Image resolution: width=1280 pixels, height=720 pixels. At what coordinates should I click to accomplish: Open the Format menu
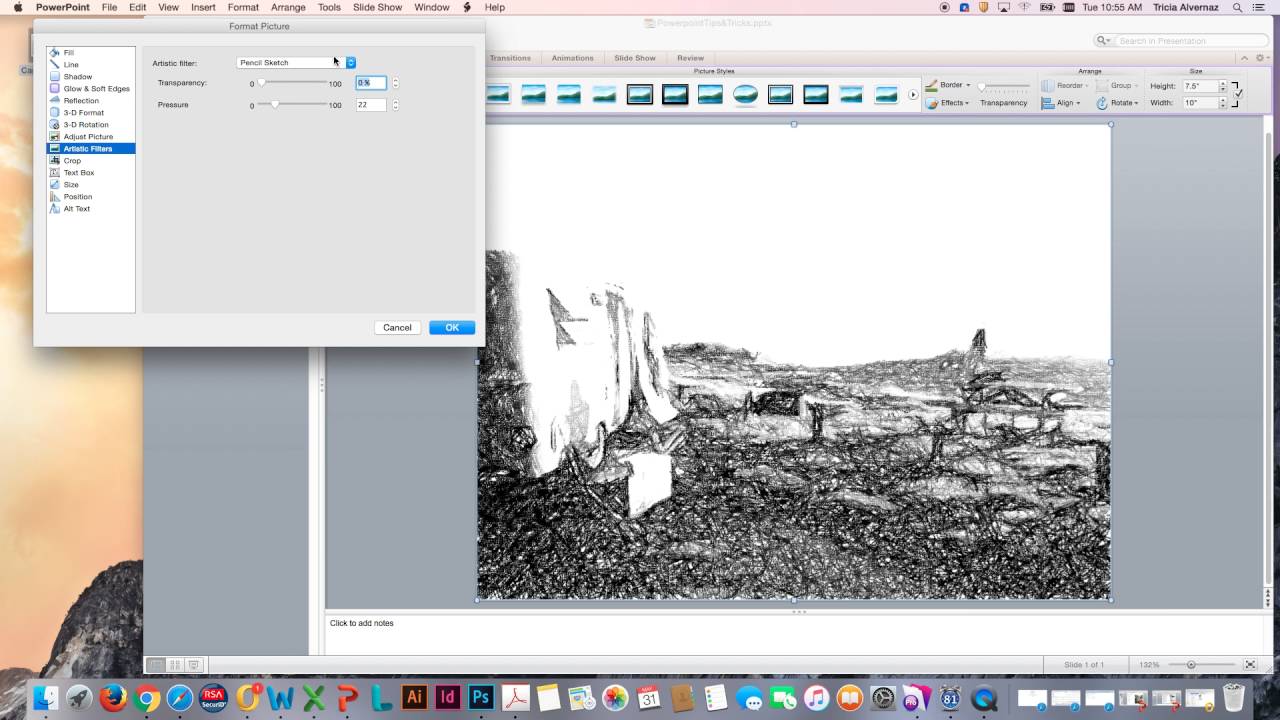pyautogui.click(x=243, y=7)
